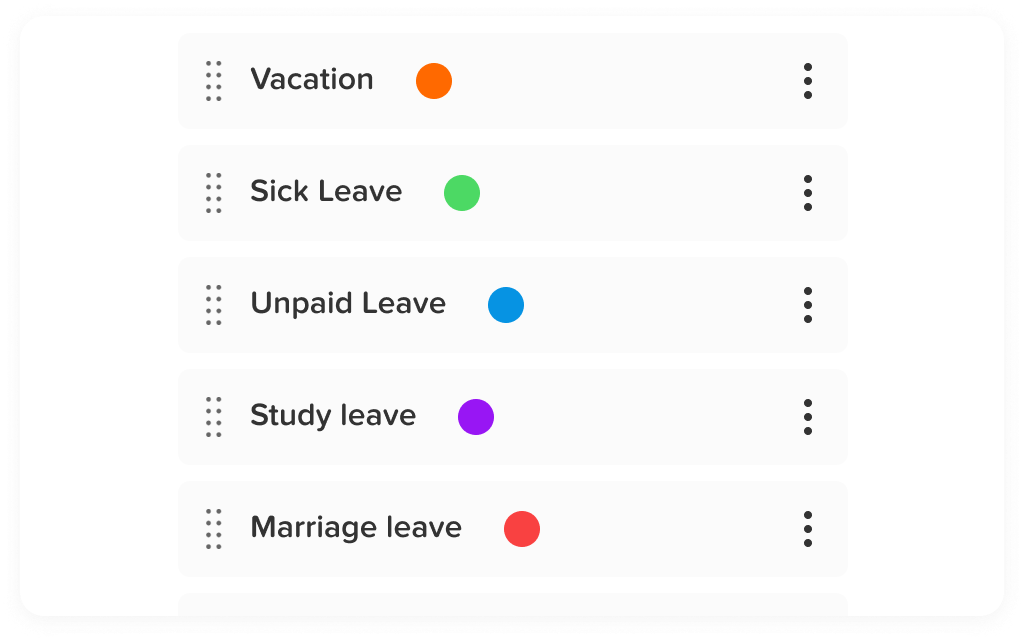
Task: Click the purple Study leave color dot
Action: coord(476,417)
